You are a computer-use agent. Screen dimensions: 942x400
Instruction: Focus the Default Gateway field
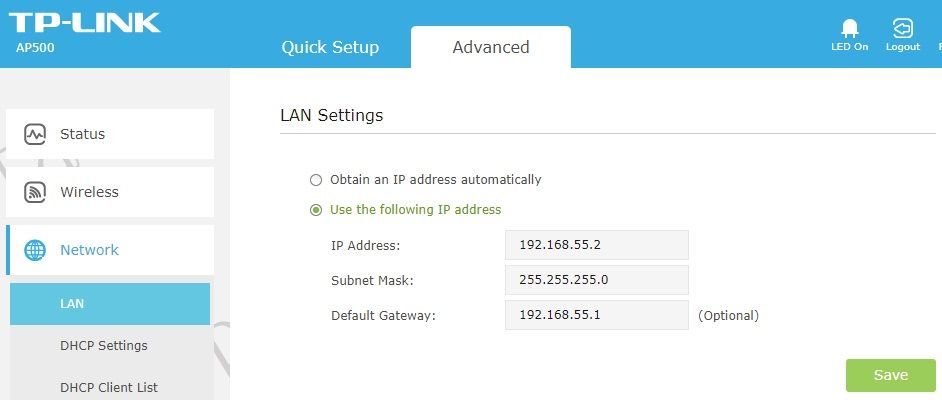(x=597, y=315)
